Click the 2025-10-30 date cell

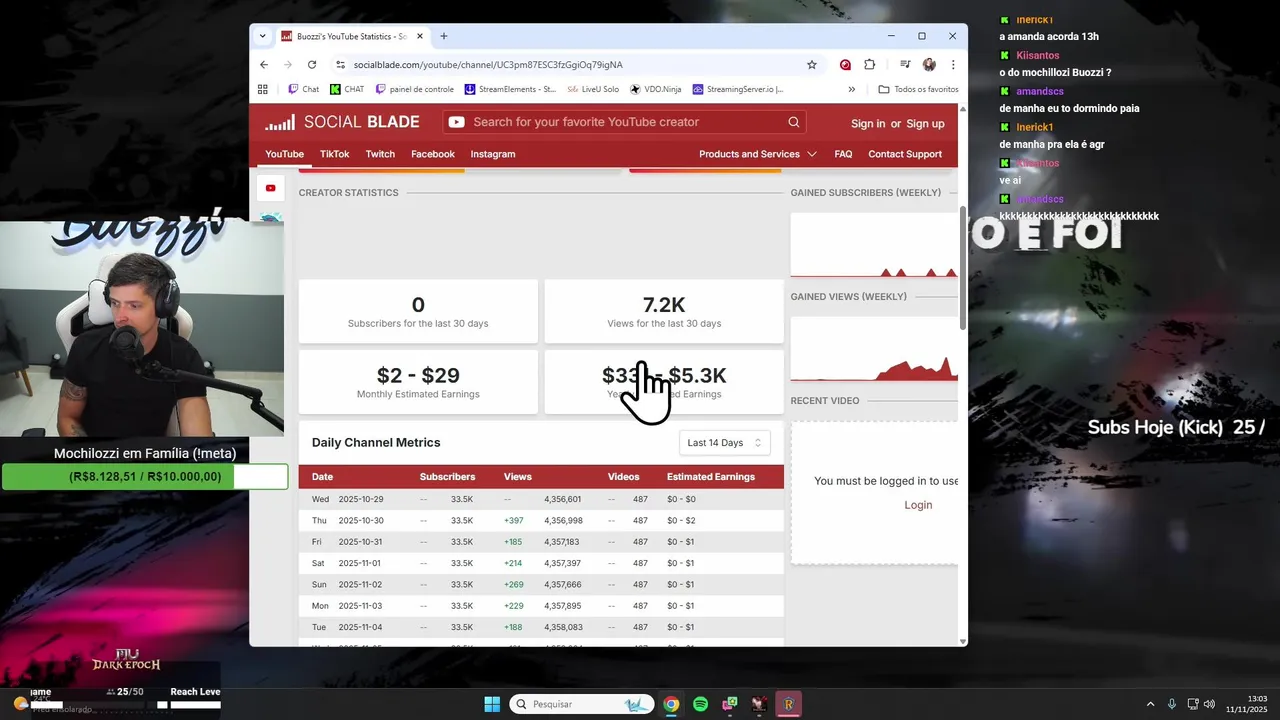click(x=361, y=521)
